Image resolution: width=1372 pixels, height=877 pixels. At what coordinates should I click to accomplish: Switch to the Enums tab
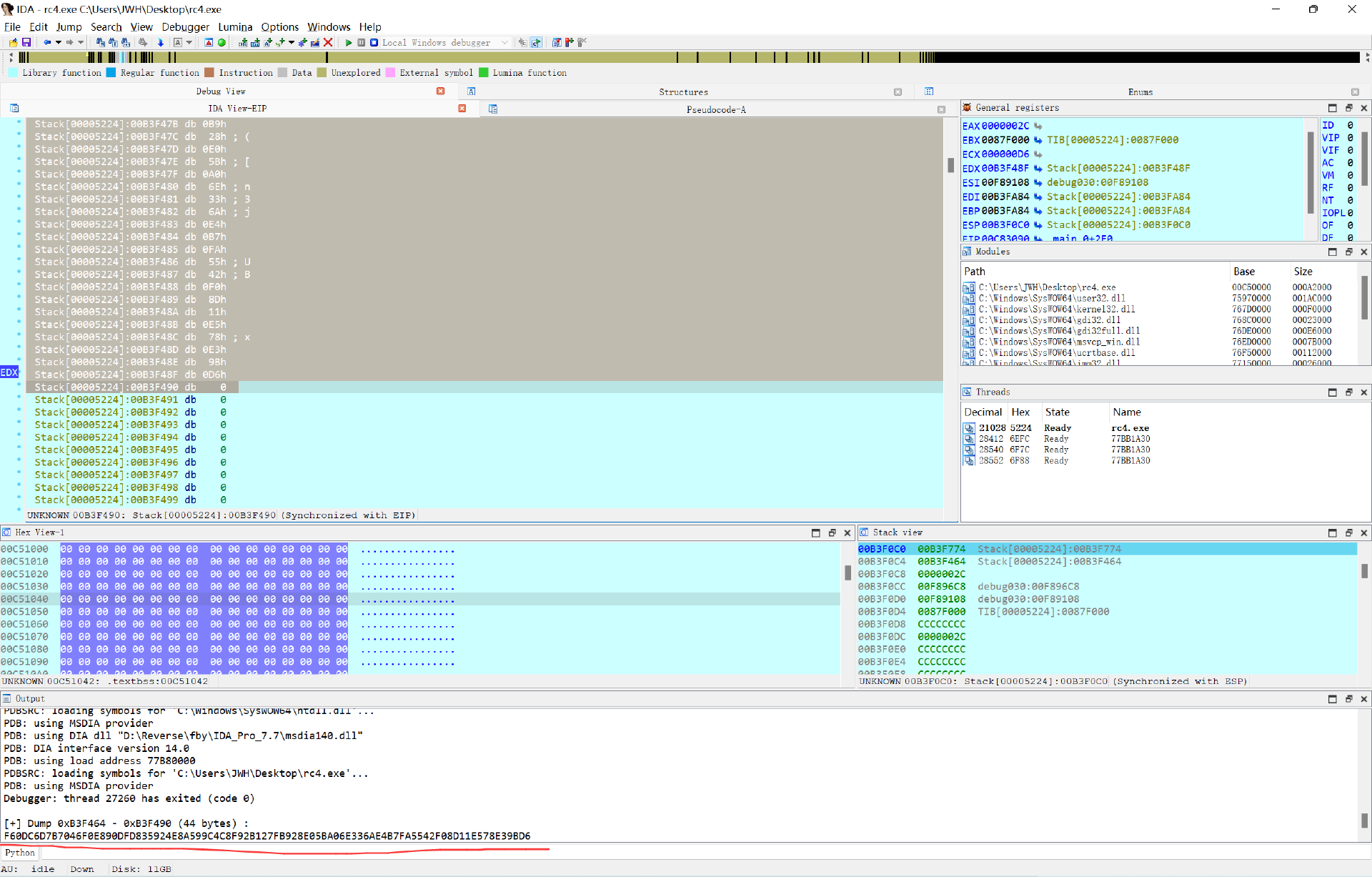pos(1140,91)
